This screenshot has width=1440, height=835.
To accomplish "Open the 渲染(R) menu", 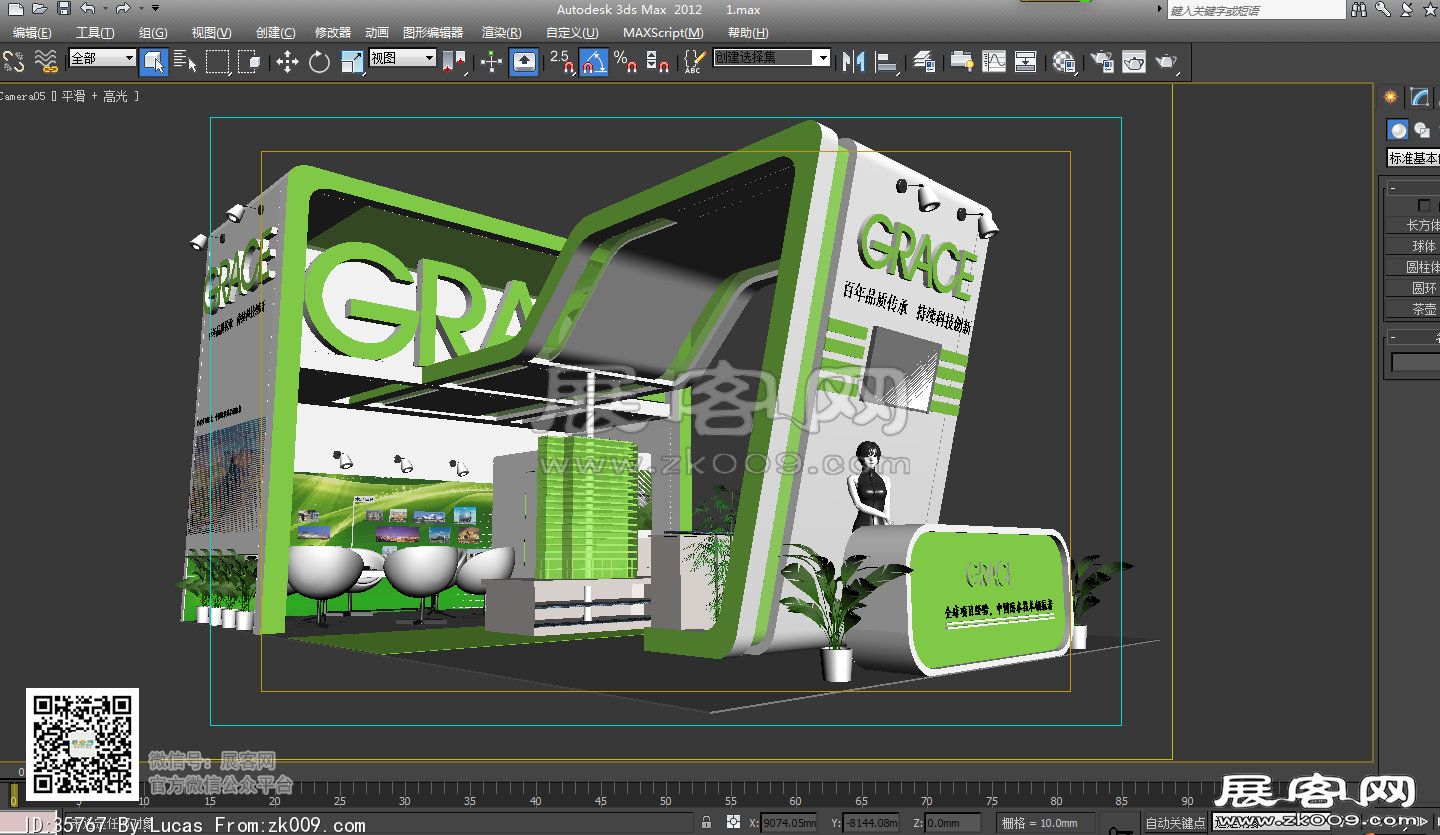I will pos(501,33).
